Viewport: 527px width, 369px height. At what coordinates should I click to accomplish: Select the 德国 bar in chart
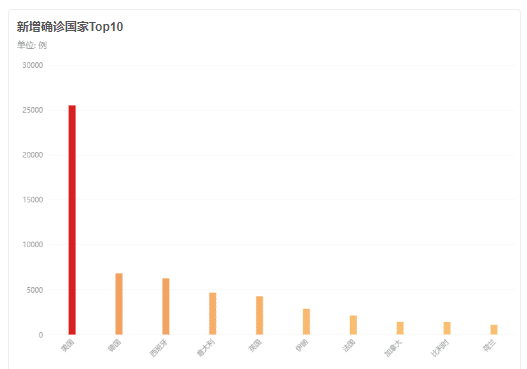point(119,304)
